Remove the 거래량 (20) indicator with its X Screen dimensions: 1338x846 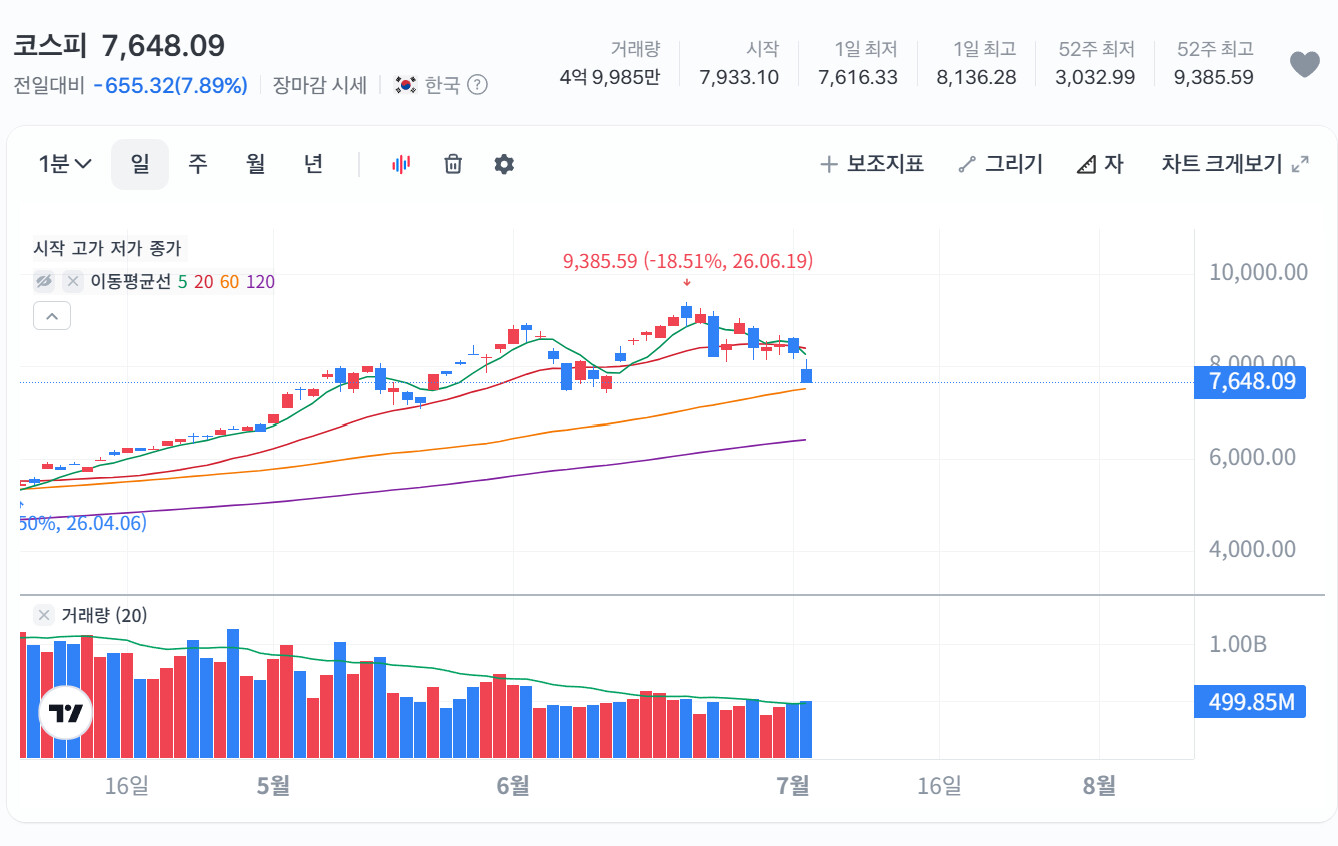(x=44, y=615)
